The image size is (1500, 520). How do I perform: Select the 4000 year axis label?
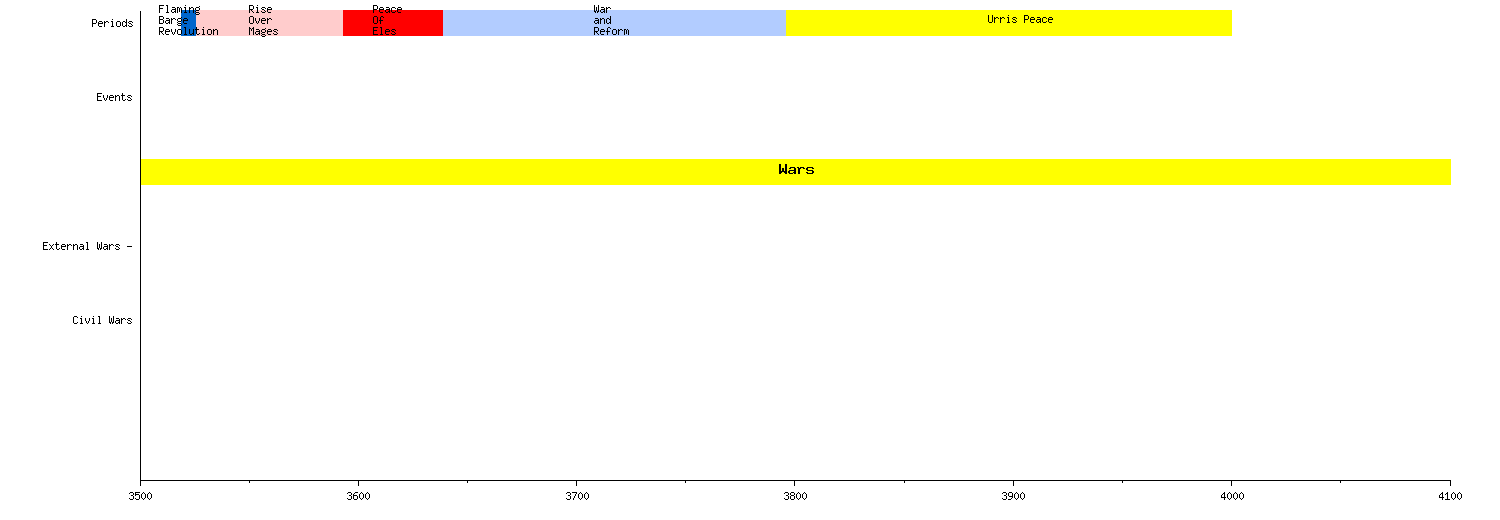(1231, 496)
